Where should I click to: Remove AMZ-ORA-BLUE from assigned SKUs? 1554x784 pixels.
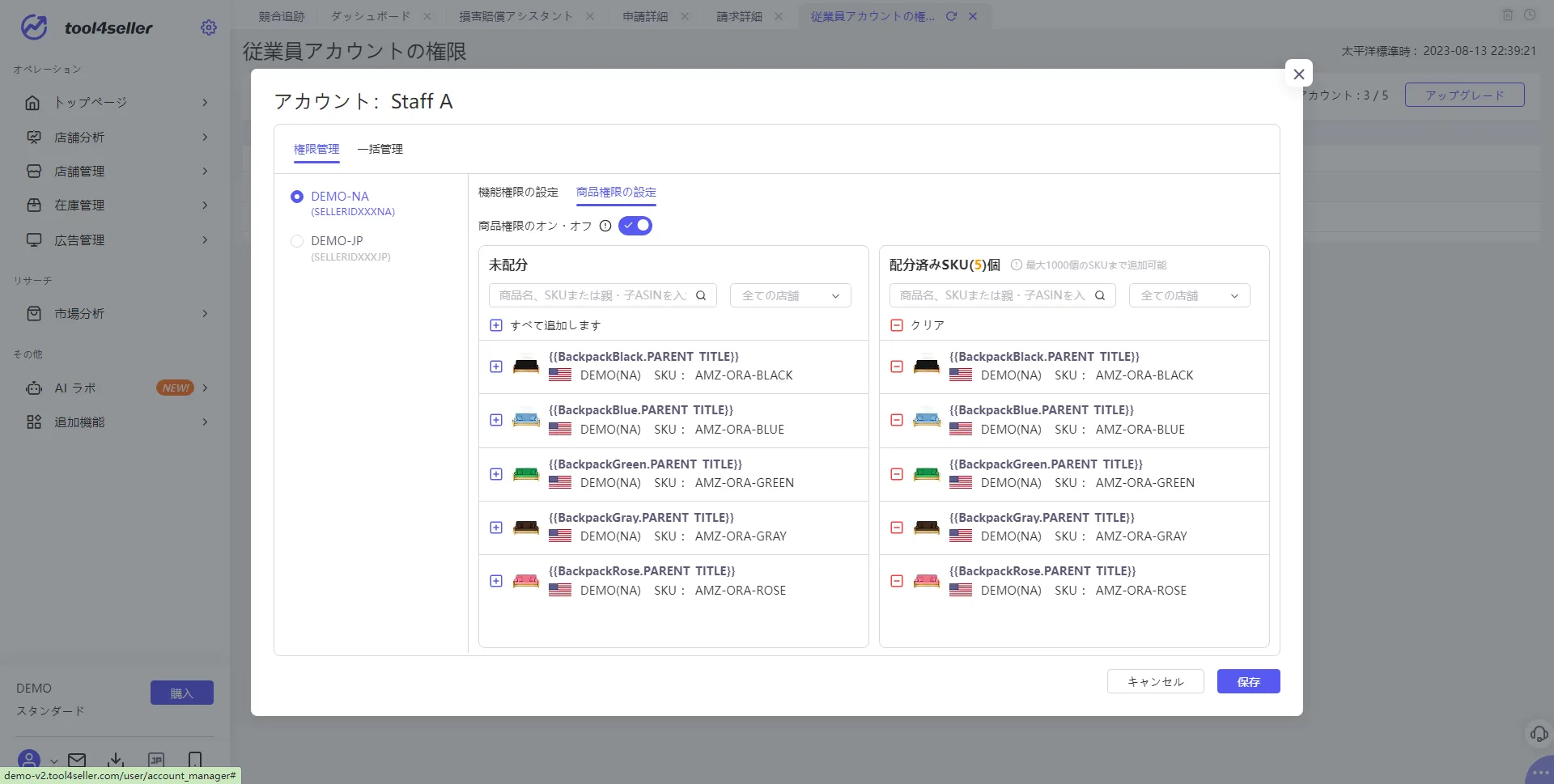[897, 420]
